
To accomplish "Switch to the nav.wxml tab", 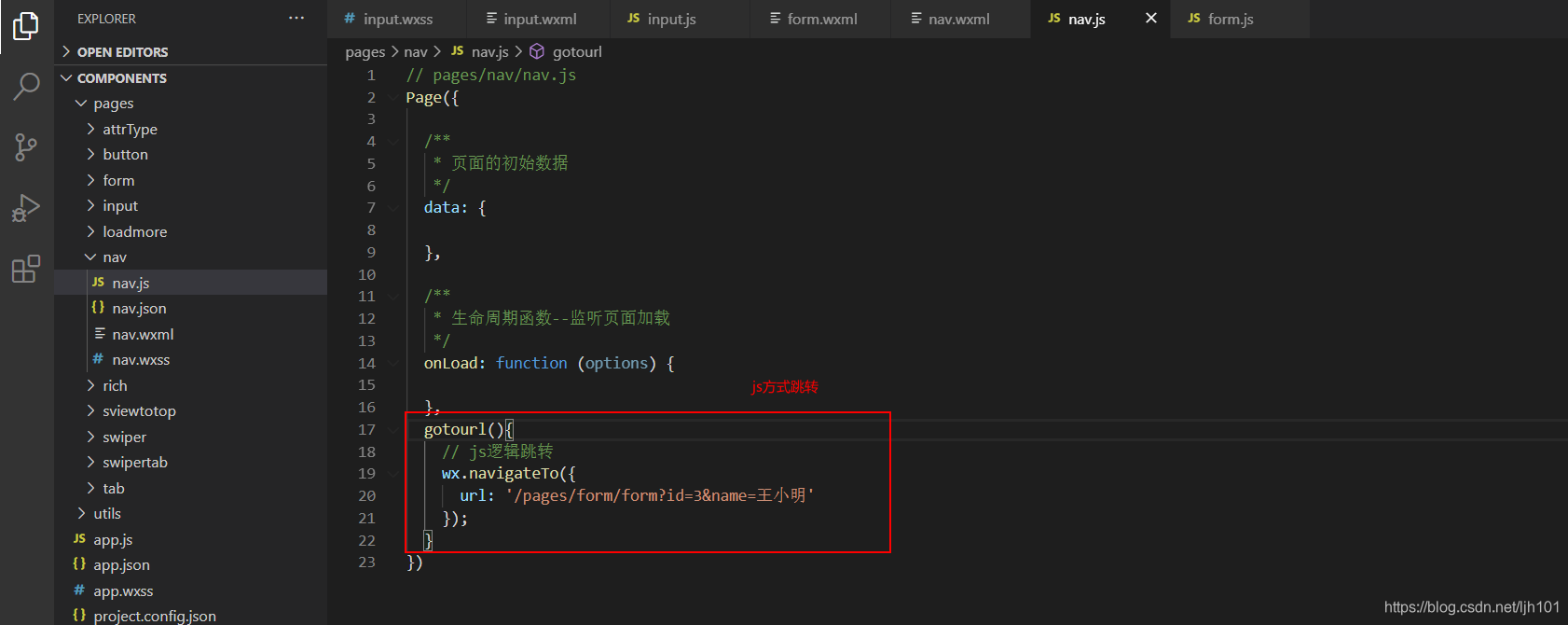I will click(x=960, y=19).
